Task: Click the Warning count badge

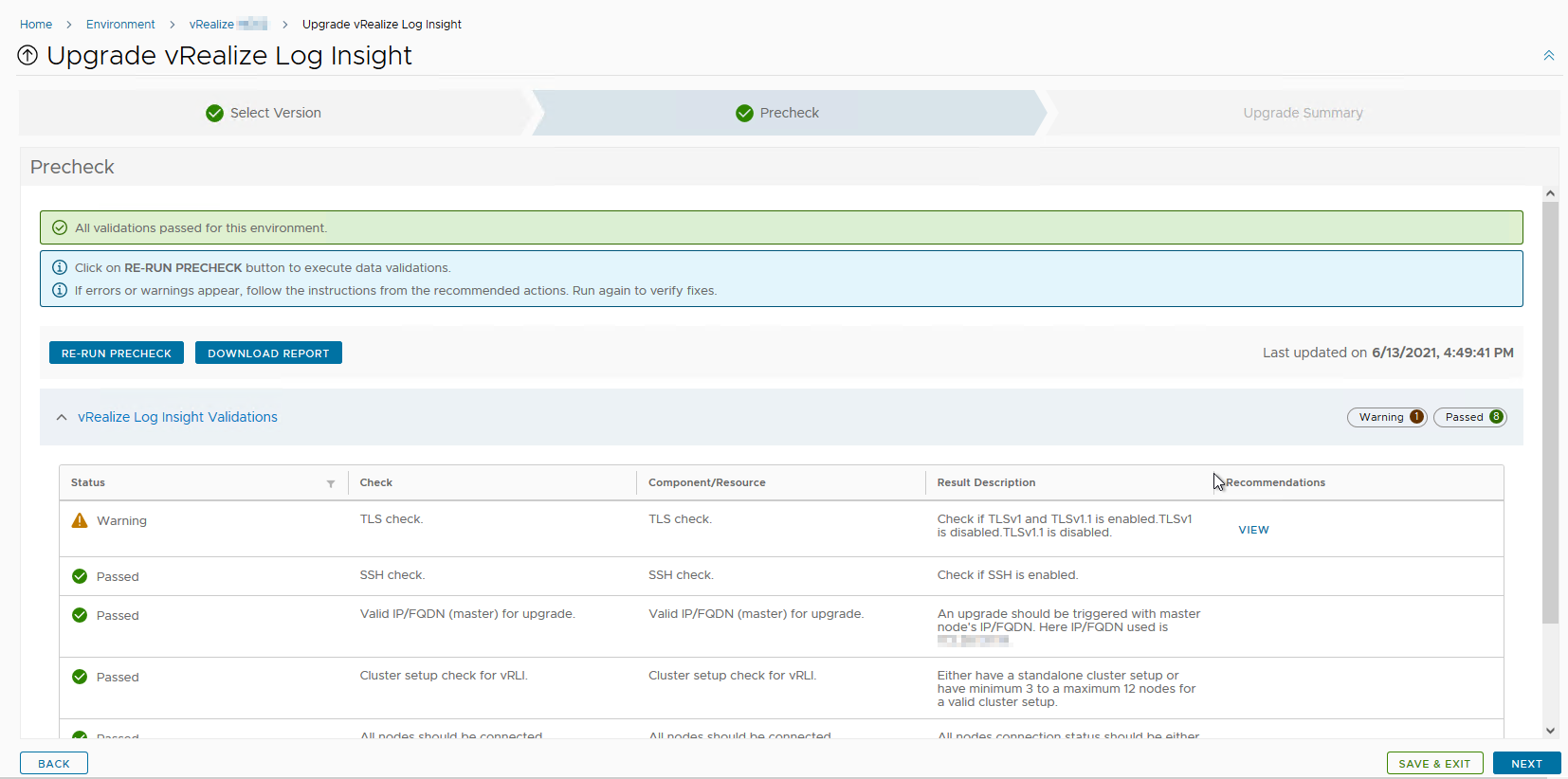Action: pyautogui.click(x=1387, y=417)
